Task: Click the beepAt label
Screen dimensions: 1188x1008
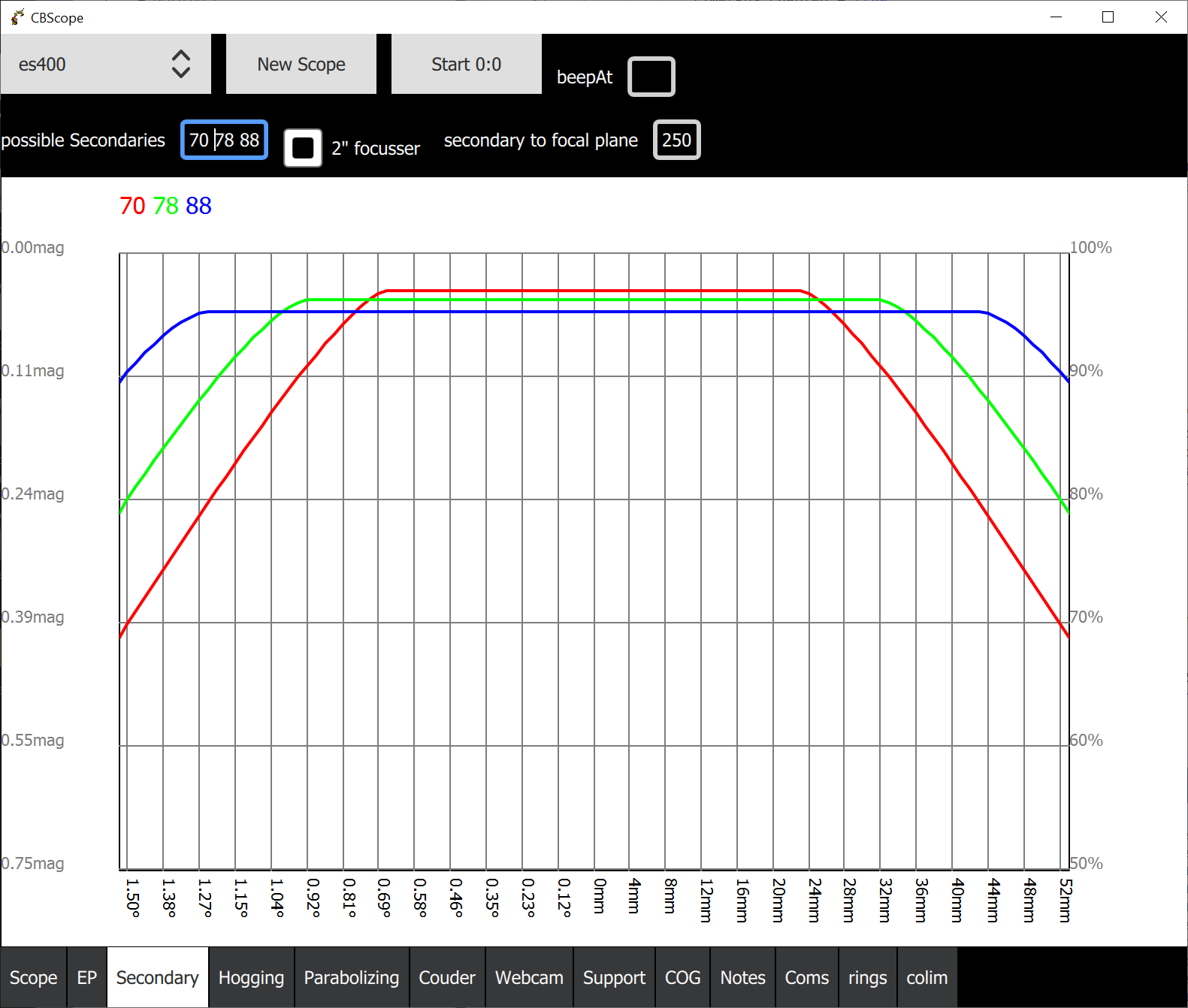Action: point(585,77)
